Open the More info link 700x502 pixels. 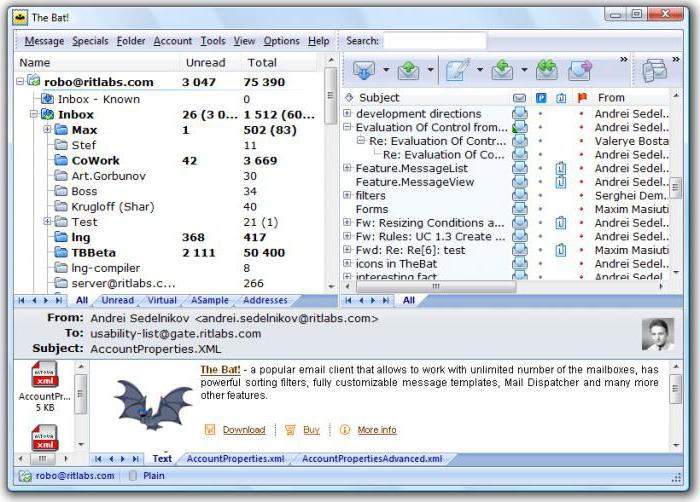coord(377,430)
